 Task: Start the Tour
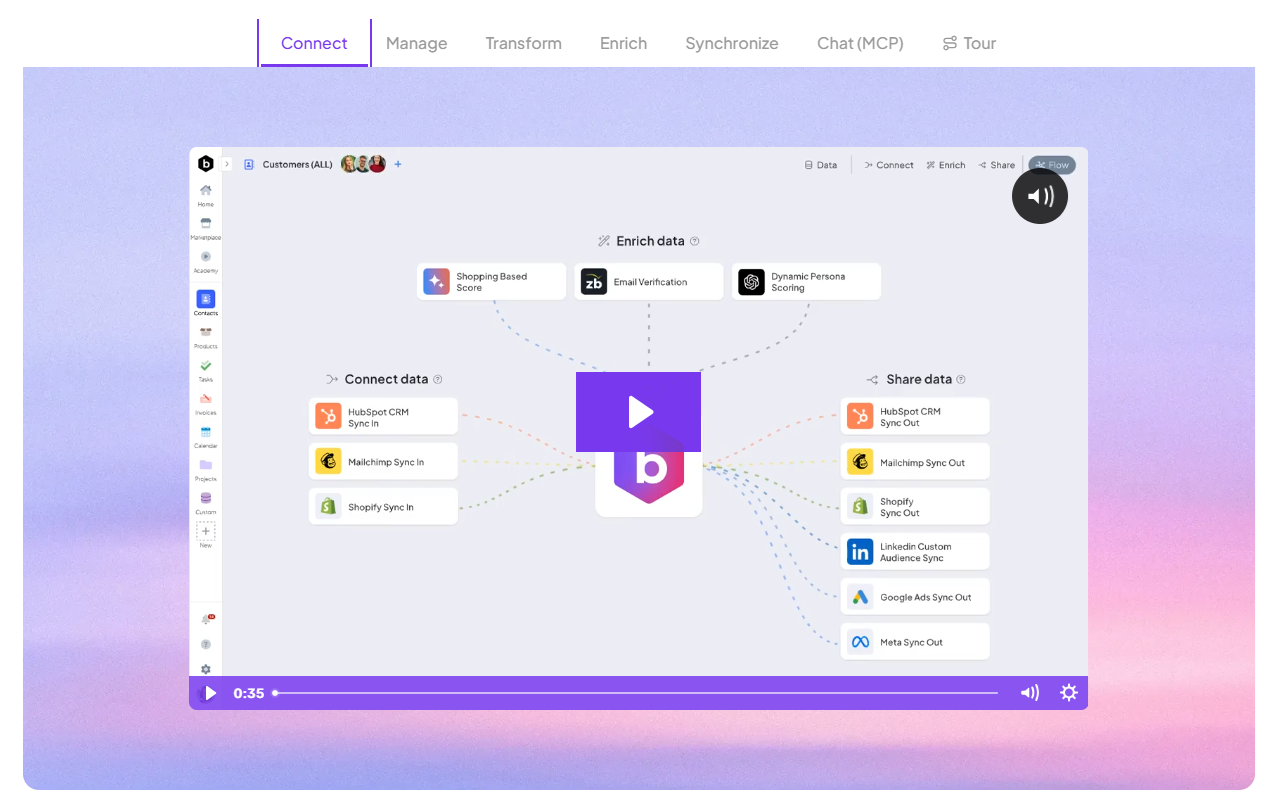[x=969, y=43]
